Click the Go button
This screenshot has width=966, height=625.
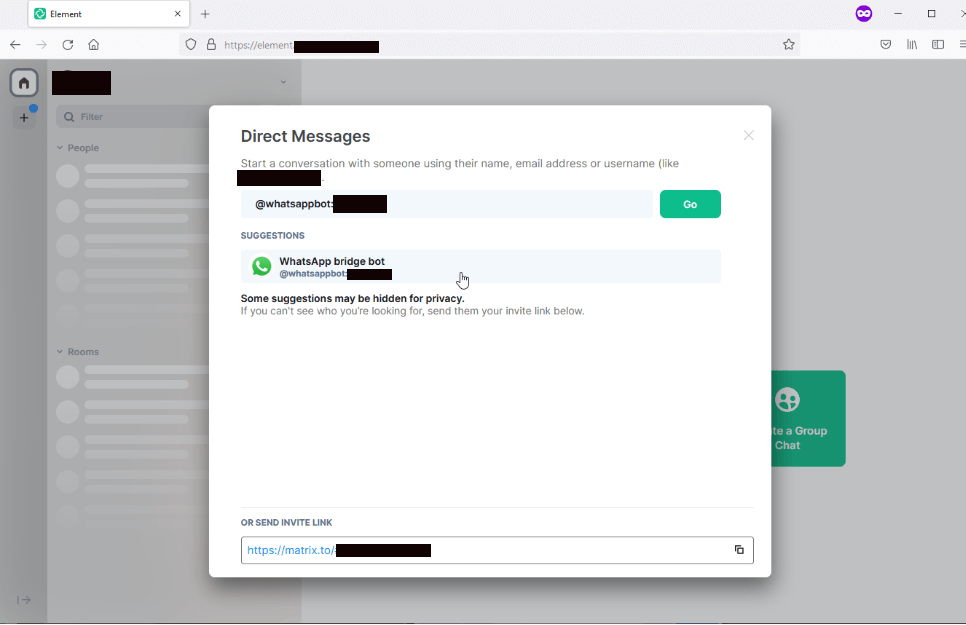pos(690,204)
